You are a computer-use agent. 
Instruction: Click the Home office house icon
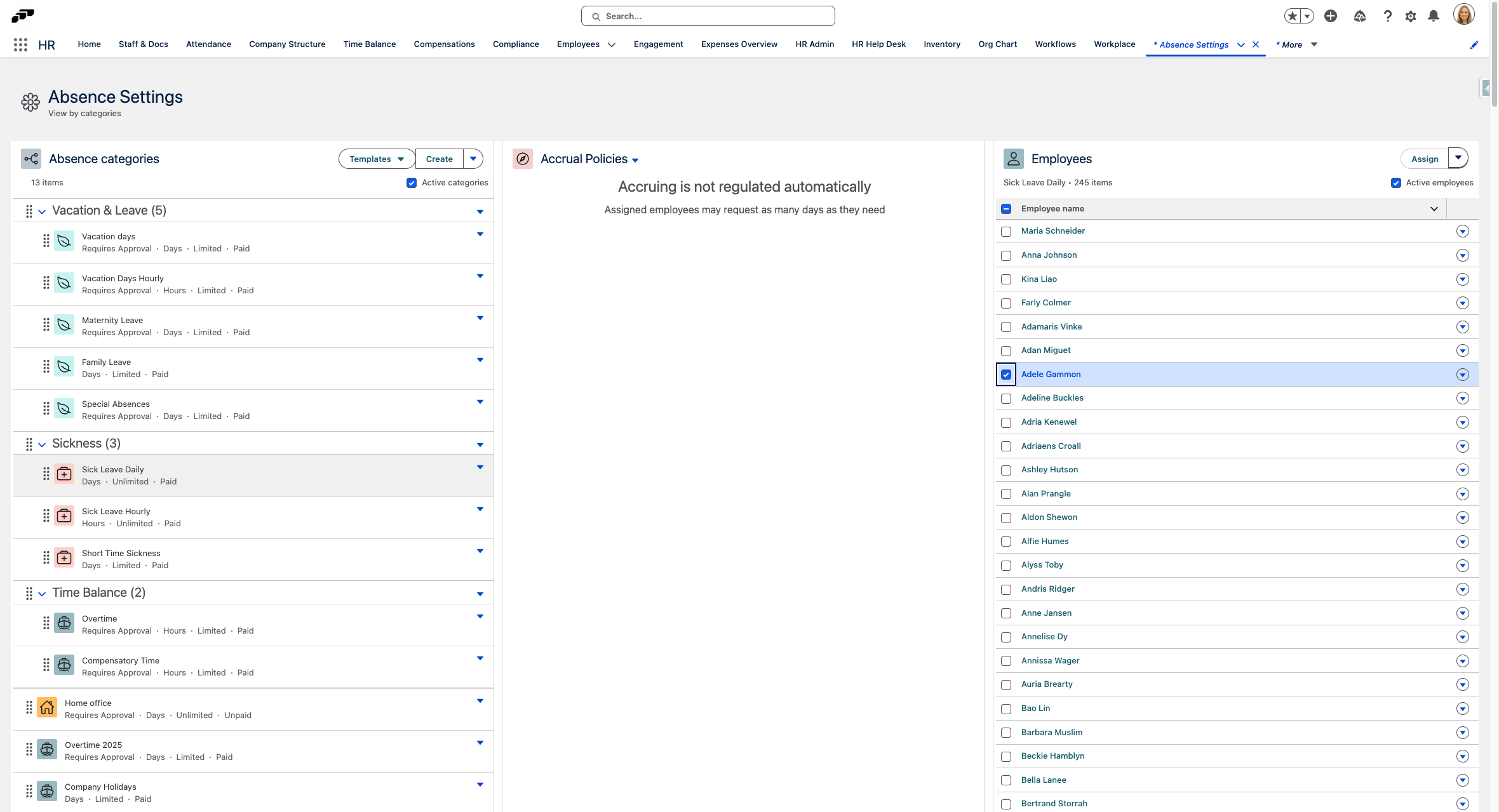[46, 707]
